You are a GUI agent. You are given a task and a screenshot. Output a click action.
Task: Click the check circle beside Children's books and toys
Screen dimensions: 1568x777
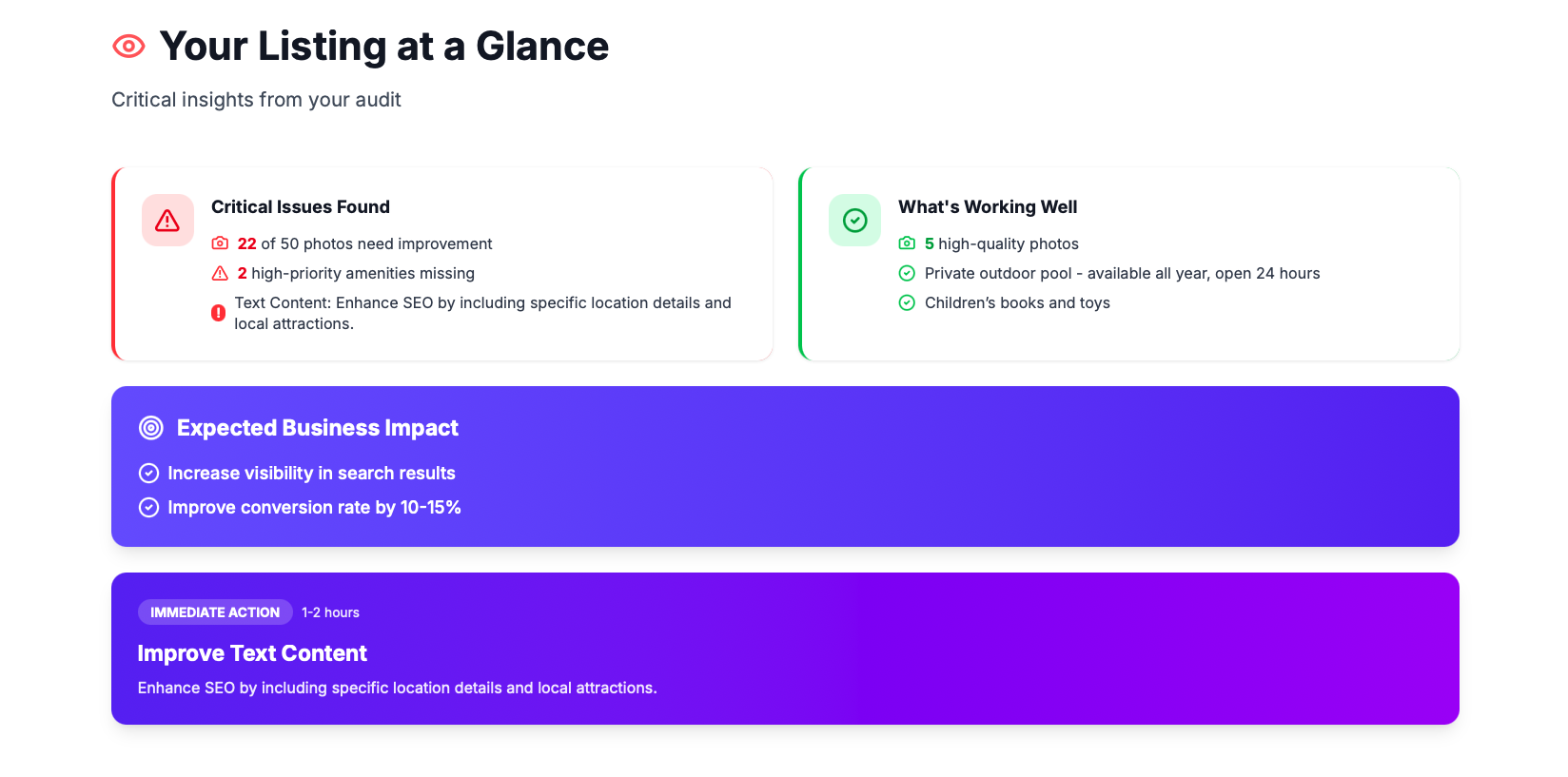[907, 302]
